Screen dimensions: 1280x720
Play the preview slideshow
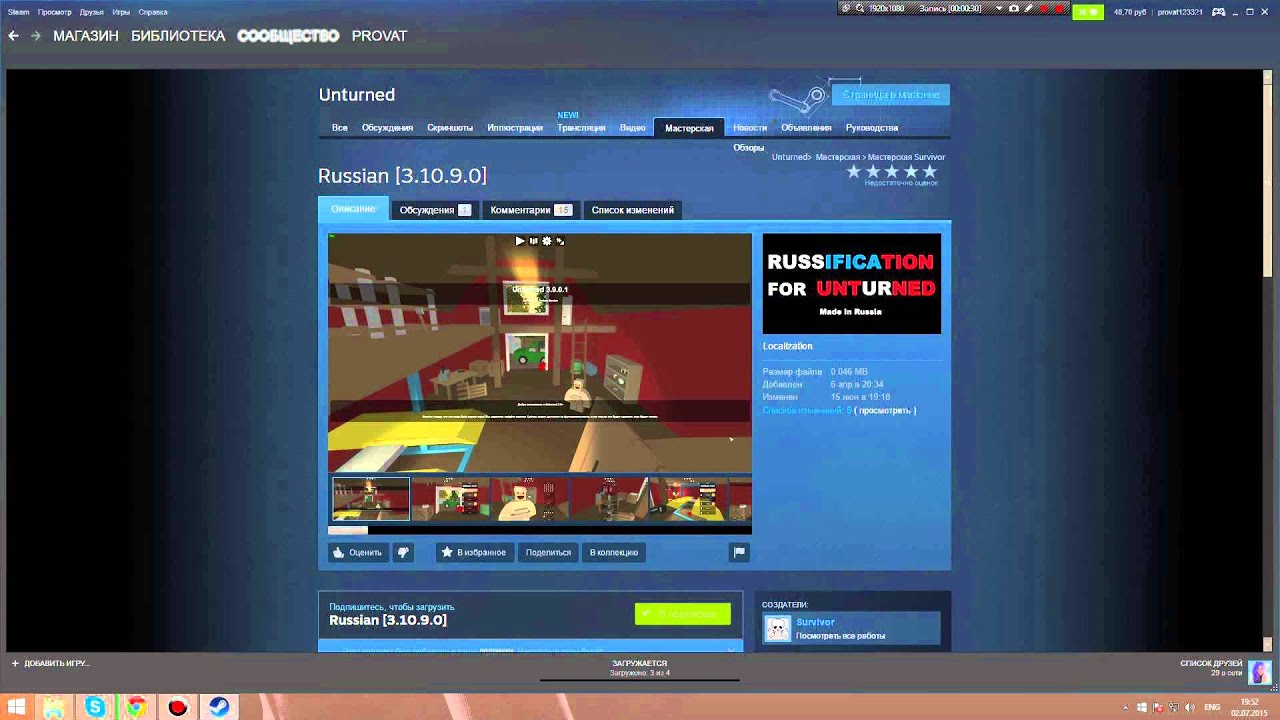520,241
